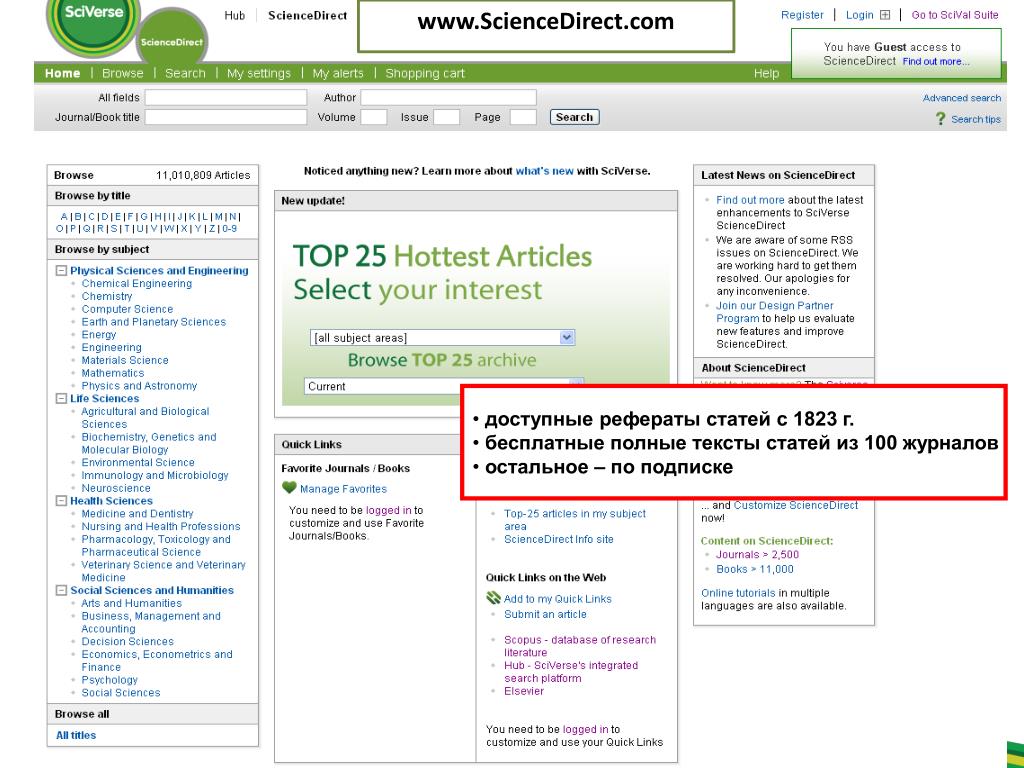Collapse Social Sciences and Humanities tree
Image resolution: width=1024 pixels, height=768 pixels.
pos(61,590)
